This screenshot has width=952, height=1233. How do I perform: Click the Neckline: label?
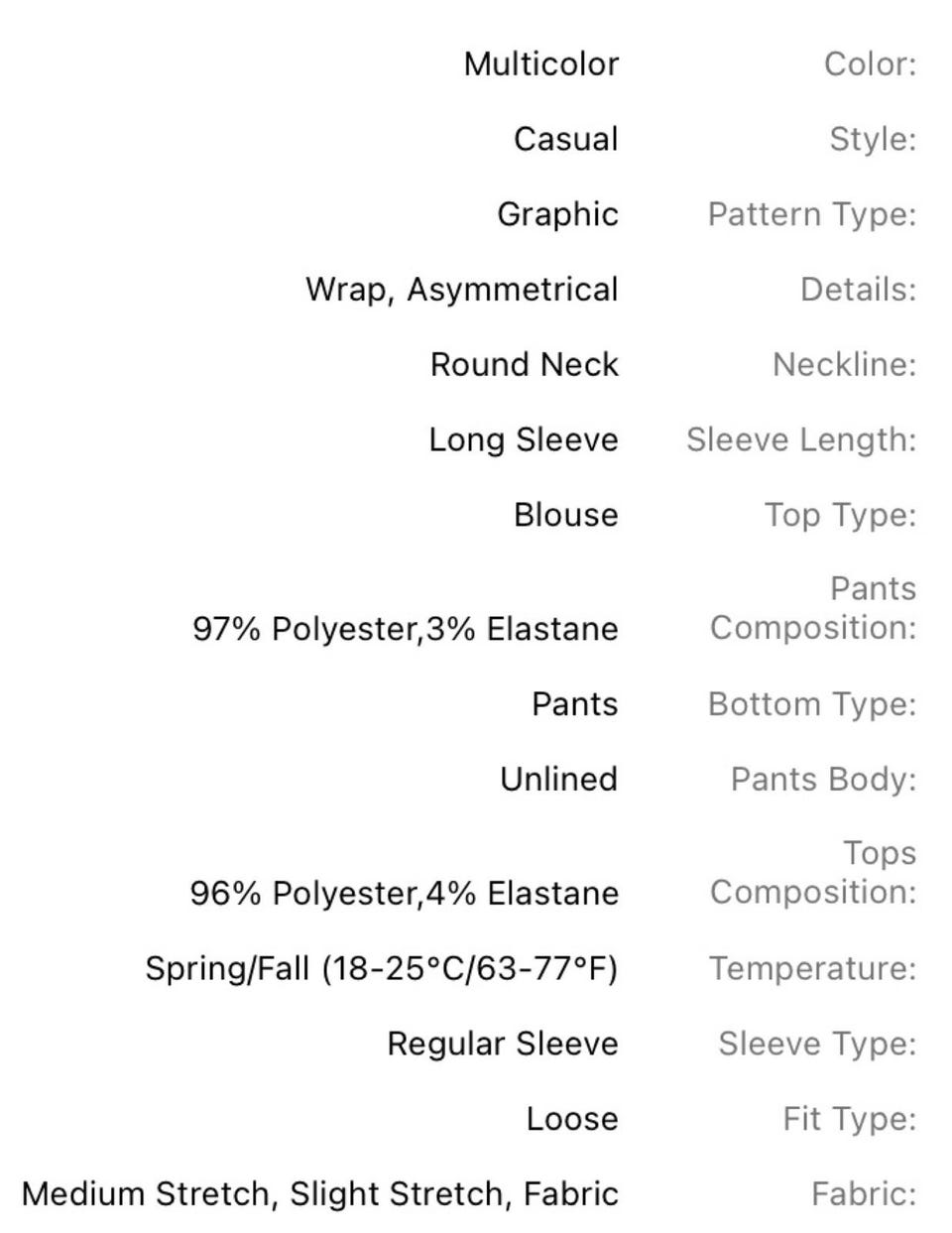tap(844, 365)
